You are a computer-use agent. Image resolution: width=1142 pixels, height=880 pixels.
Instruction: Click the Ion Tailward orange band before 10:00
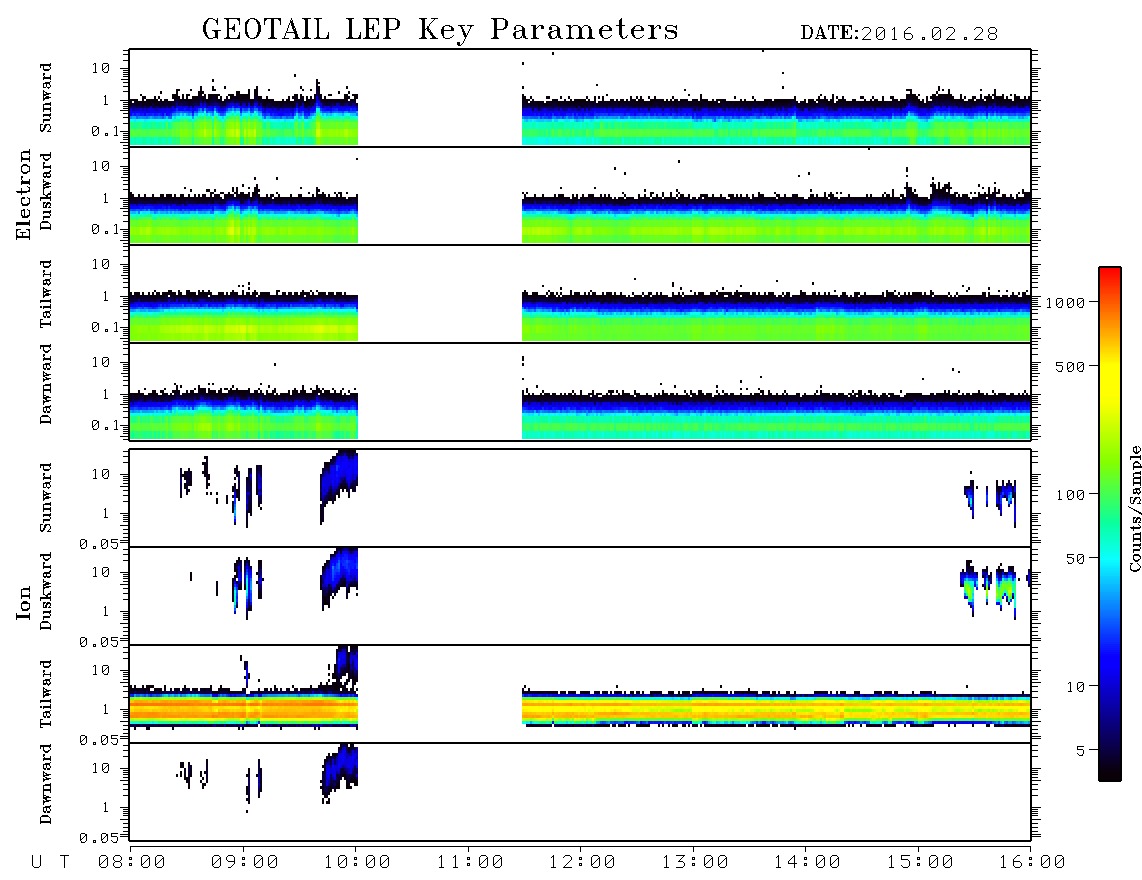click(243, 708)
